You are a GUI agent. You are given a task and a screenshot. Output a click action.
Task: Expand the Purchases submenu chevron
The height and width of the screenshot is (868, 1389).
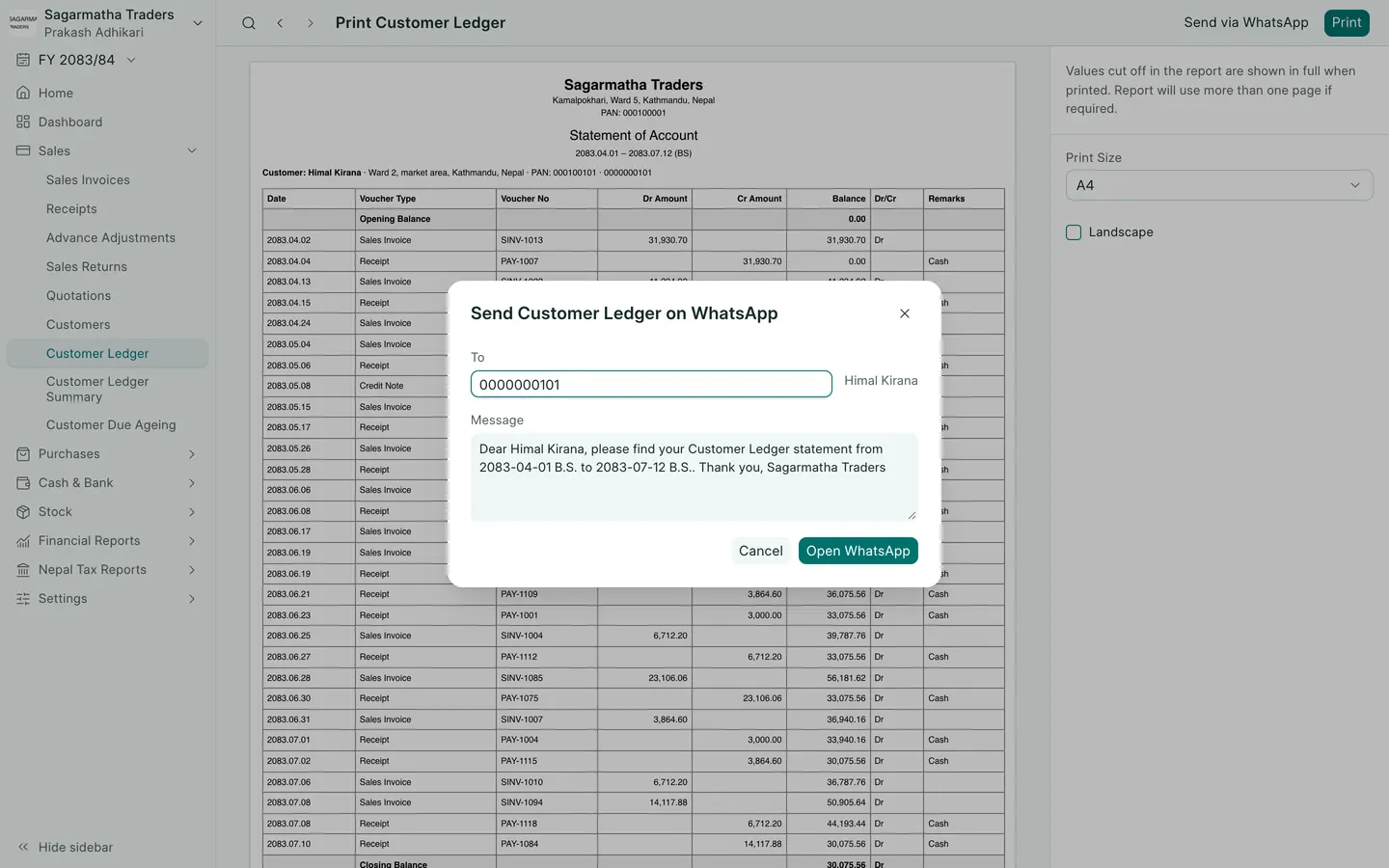pos(192,454)
